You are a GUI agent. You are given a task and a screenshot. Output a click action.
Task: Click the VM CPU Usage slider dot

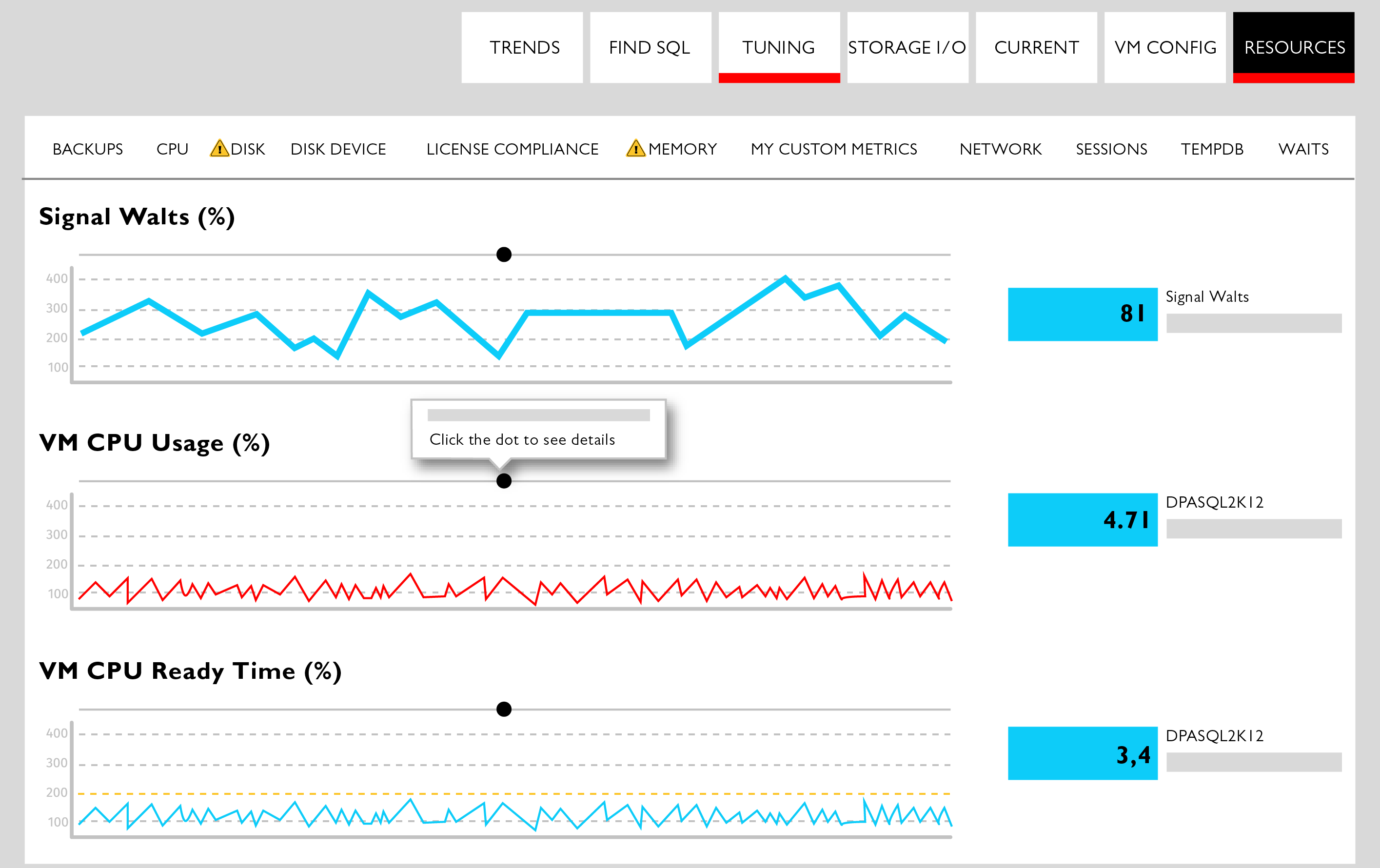point(504,481)
